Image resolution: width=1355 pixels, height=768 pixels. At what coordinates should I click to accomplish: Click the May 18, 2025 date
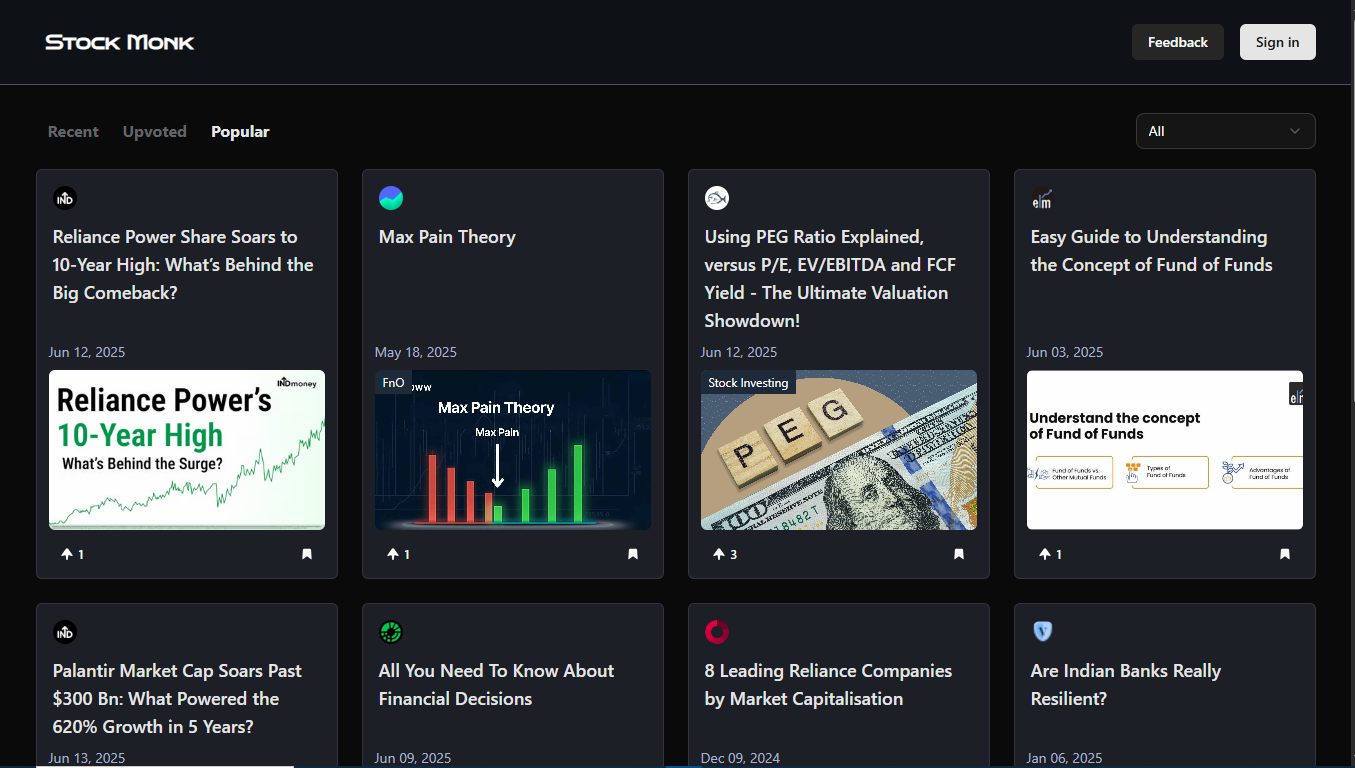point(416,352)
